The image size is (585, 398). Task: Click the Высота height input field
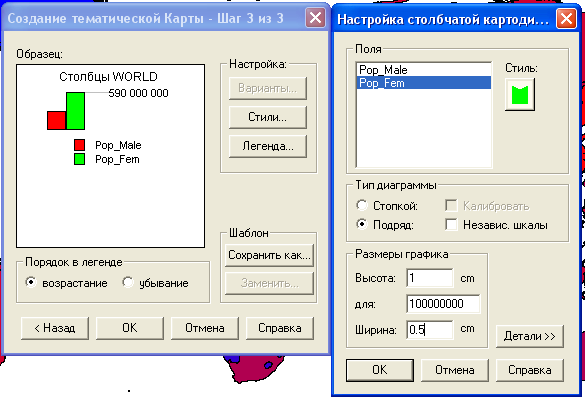430,278
